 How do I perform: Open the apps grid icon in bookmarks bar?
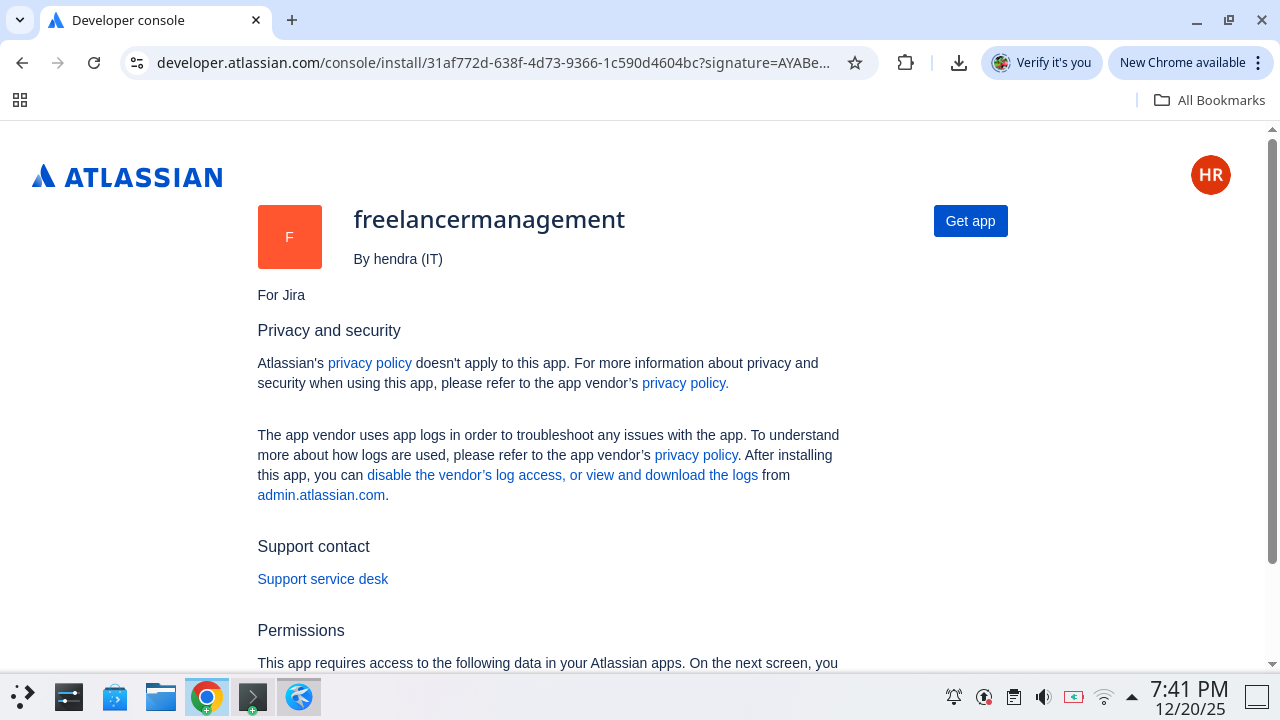[x=20, y=100]
